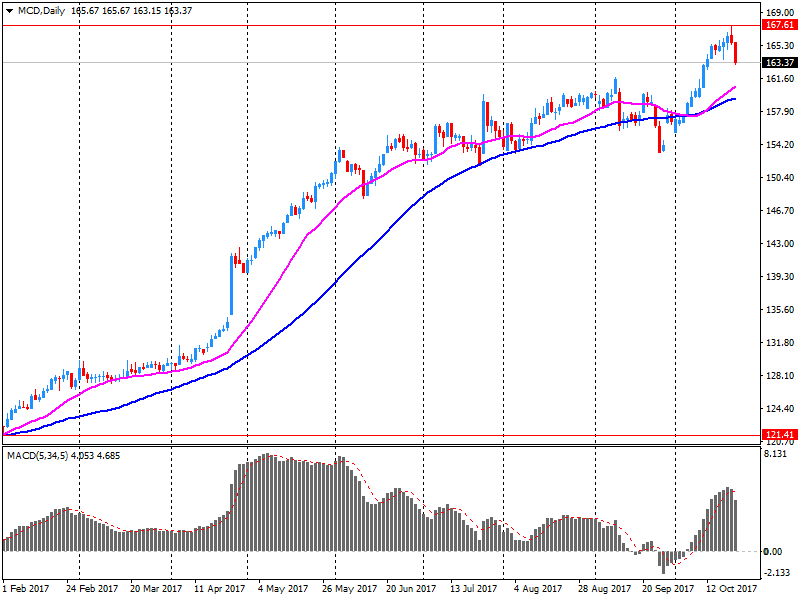Select the MACD zero level label 0.00

click(x=772, y=552)
